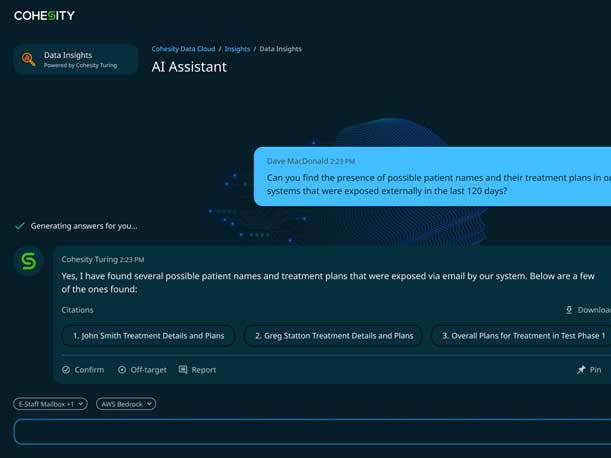Select the Data Insights breadcrumb item
This screenshot has width=611, height=458.
(280, 48)
